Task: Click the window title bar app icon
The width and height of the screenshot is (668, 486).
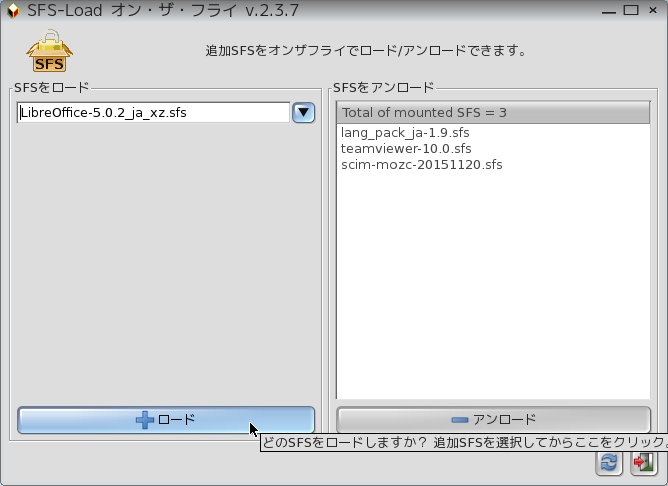Action: click(13, 11)
